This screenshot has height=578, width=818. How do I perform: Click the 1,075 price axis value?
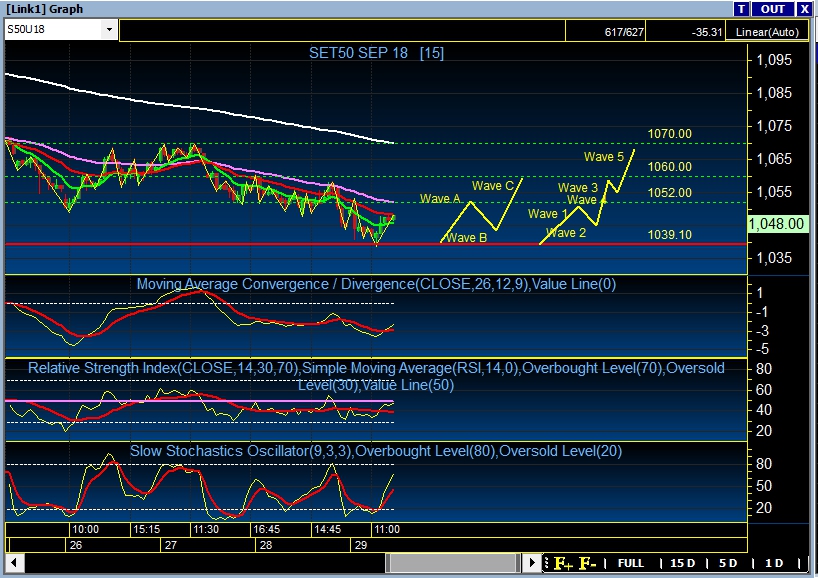(x=774, y=126)
